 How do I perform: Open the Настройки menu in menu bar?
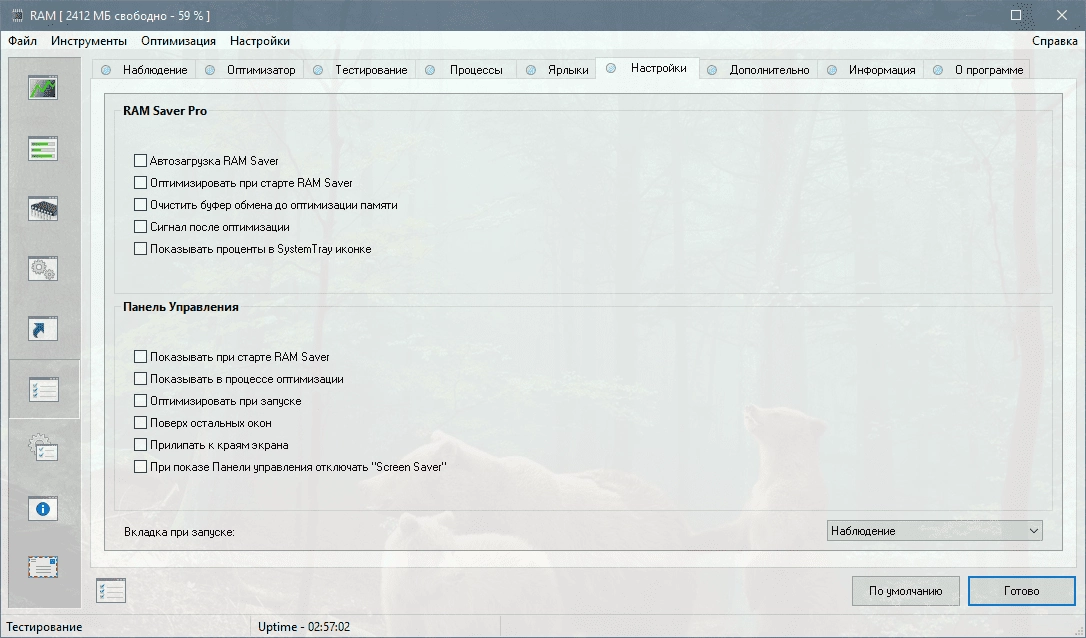[x=260, y=41]
